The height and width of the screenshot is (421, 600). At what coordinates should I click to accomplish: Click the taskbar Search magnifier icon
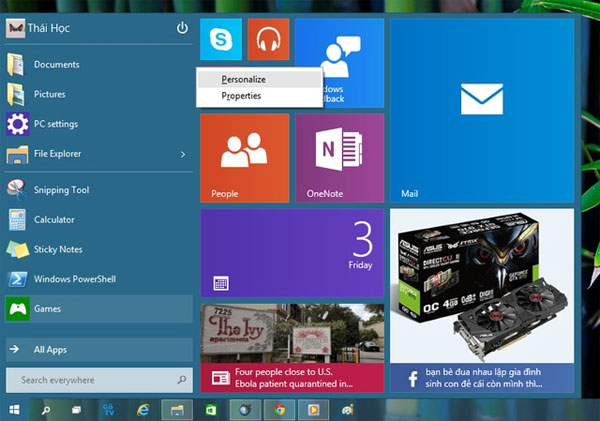(x=46, y=410)
